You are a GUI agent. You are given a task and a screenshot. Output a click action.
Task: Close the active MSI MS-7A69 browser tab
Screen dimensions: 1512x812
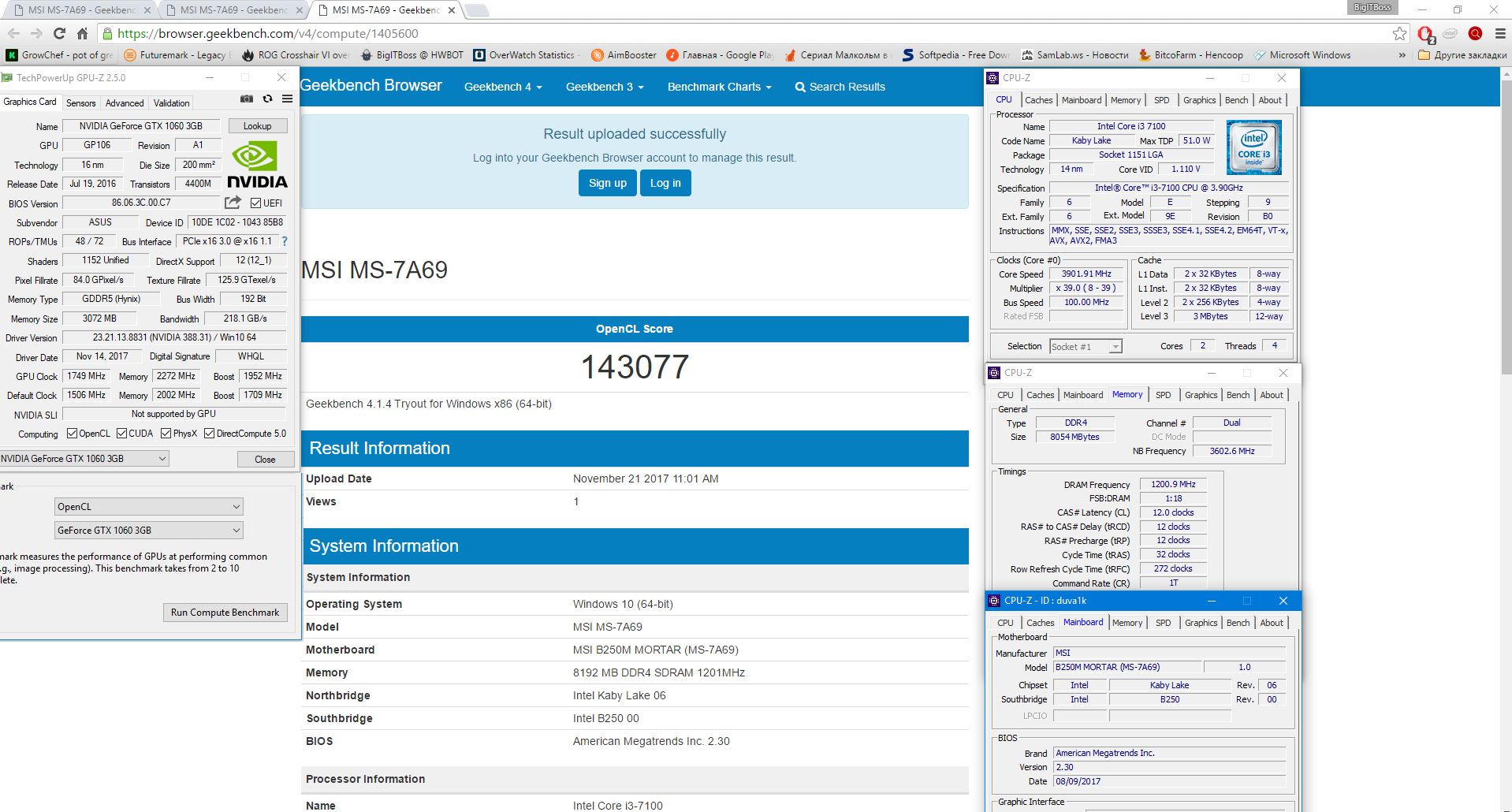click(x=451, y=10)
